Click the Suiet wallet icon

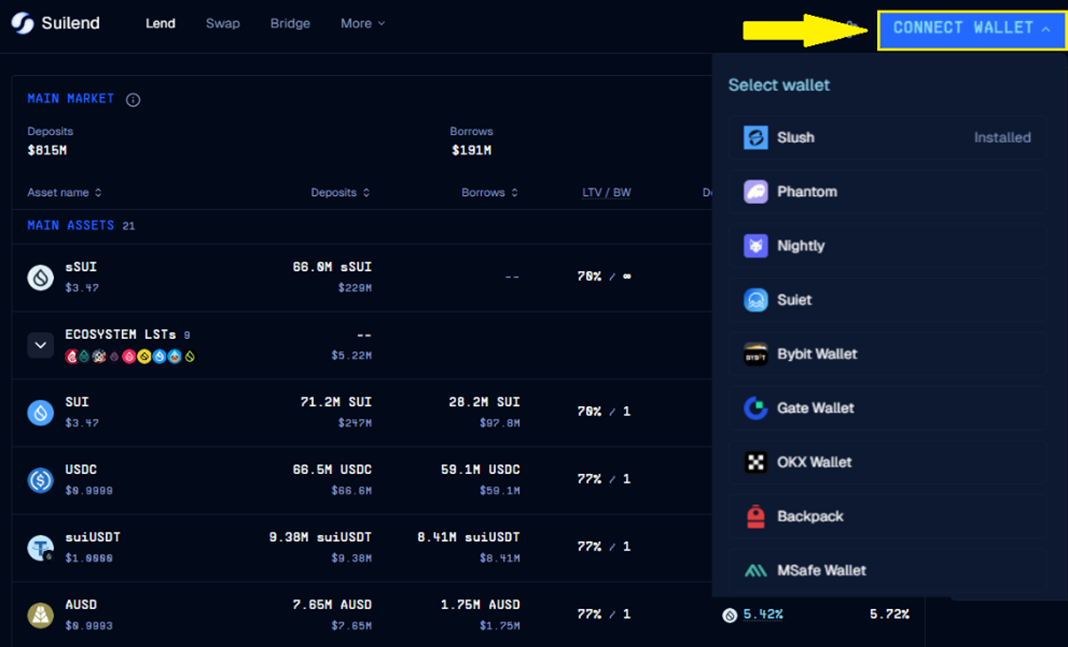pyautogui.click(x=756, y=300)
